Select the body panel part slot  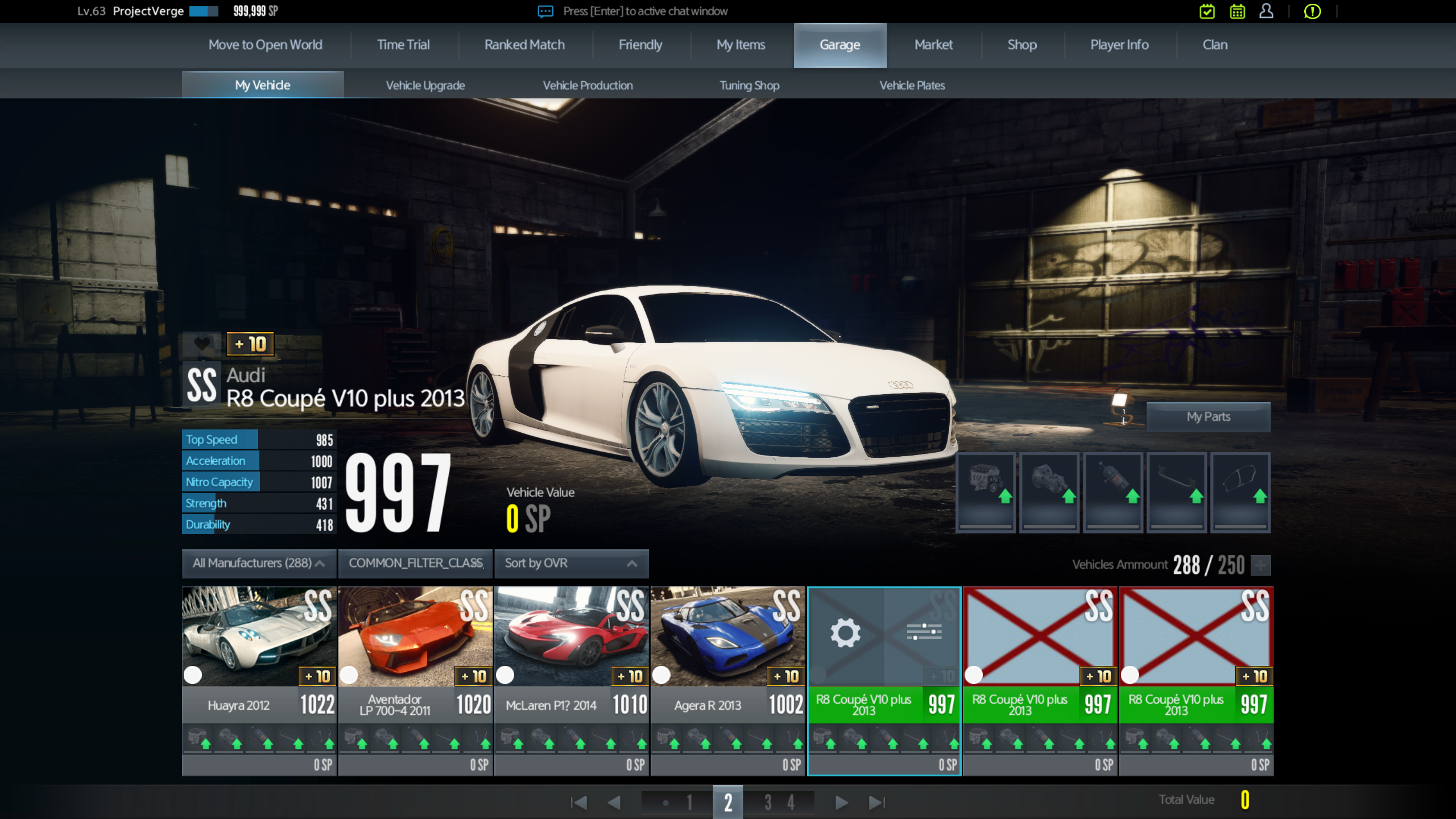click(1240, 493)
